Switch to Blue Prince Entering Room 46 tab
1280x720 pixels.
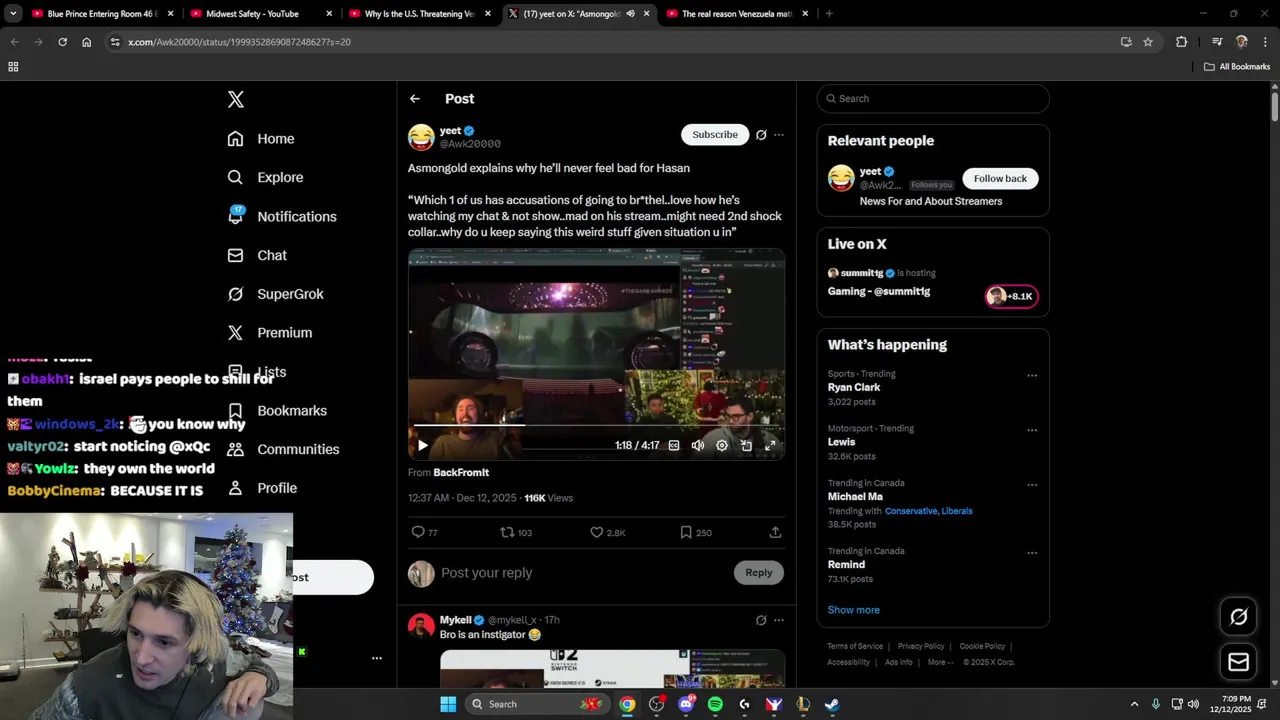pos(102,14)
